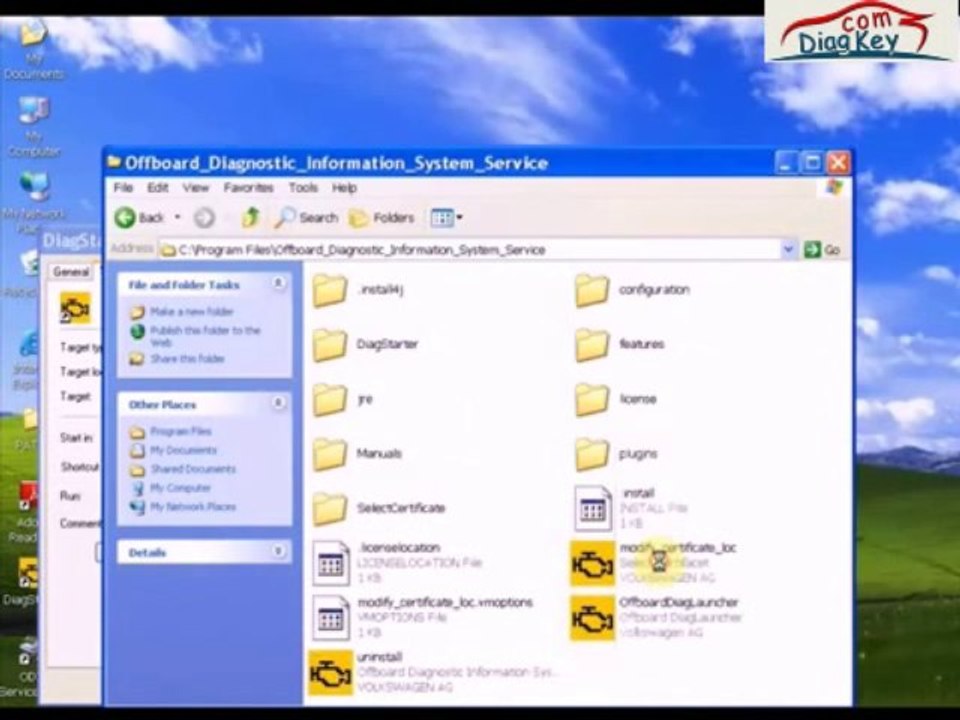This screenshot has width=960, height=720.
Task: Open My Documents in Other Places
Action: [x=183, y=450]
